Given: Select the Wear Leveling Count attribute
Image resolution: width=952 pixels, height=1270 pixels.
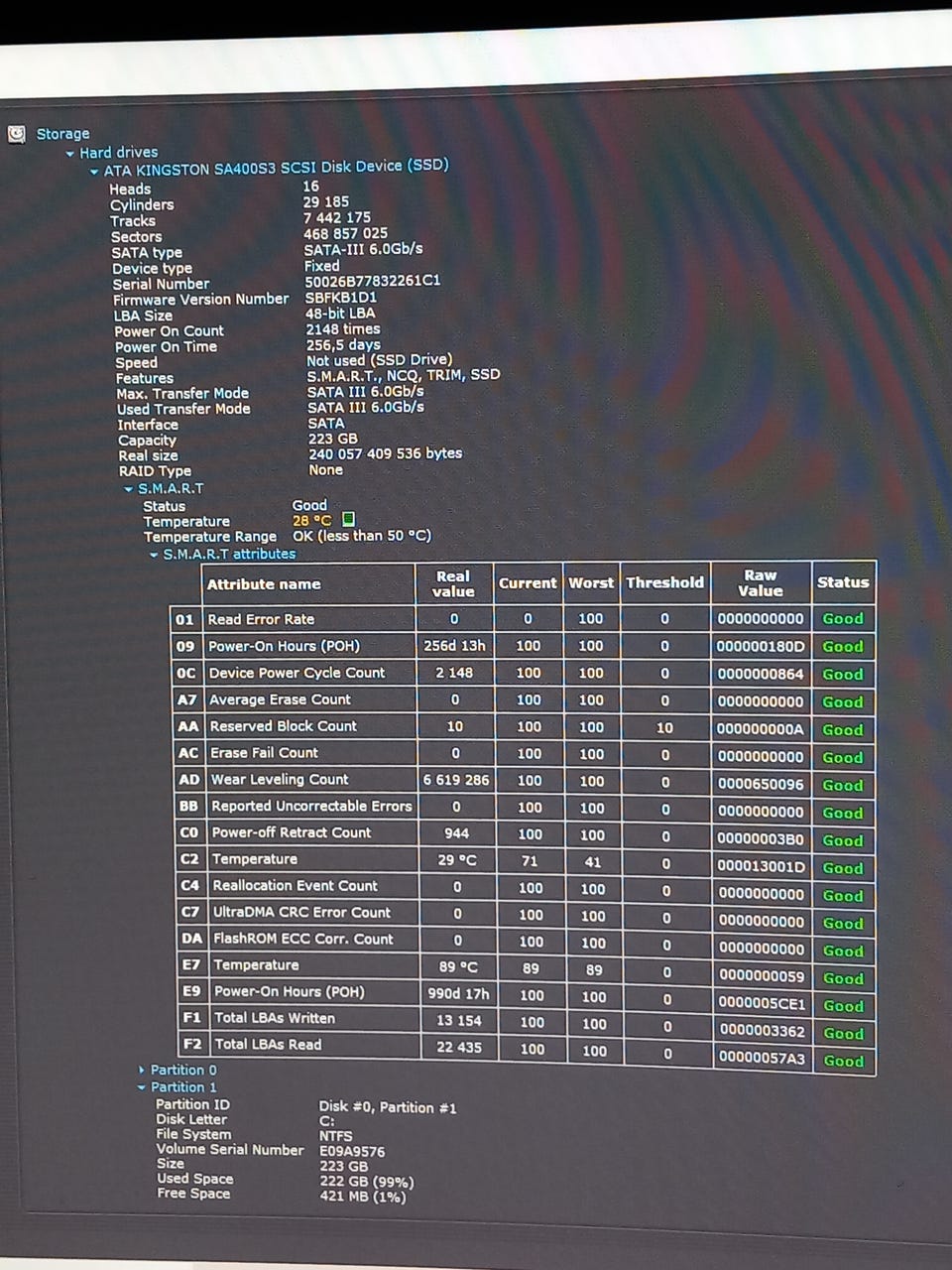Looking at the screenshot, I should click(279, 780).
